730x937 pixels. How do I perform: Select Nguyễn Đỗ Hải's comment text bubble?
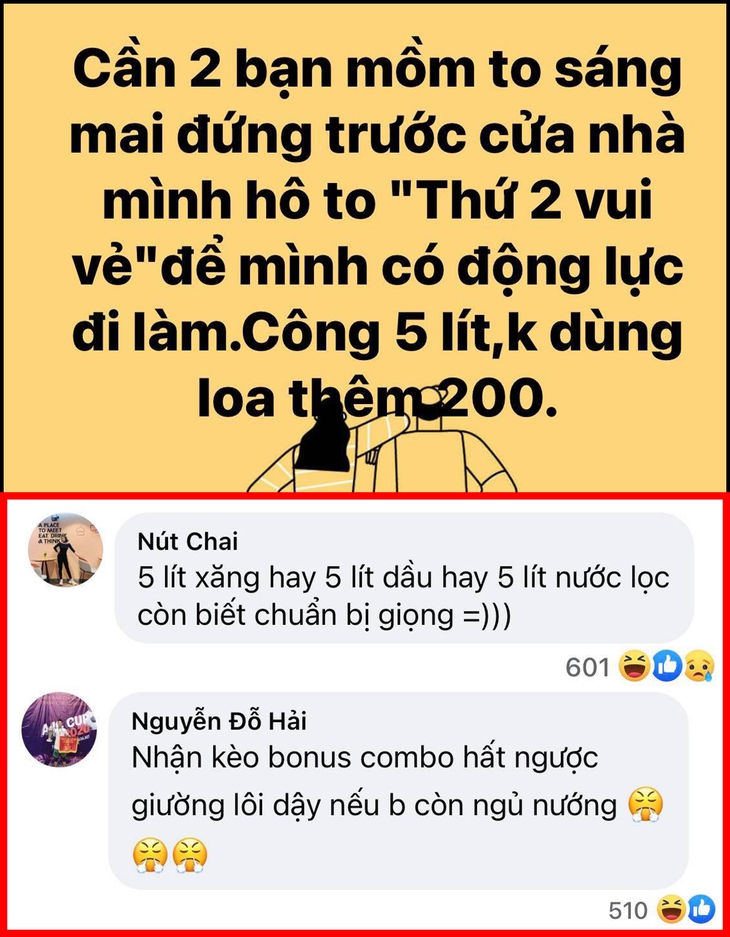pos(398,791)
